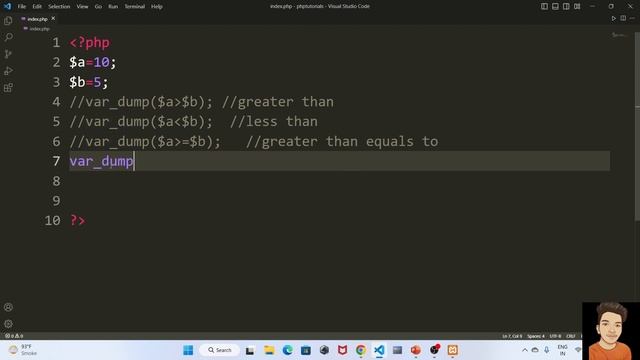This screenshot has height=360, width=640.
Task: Click '//greater than equals to' comment on line 6
Action: (x=342, y=142)
